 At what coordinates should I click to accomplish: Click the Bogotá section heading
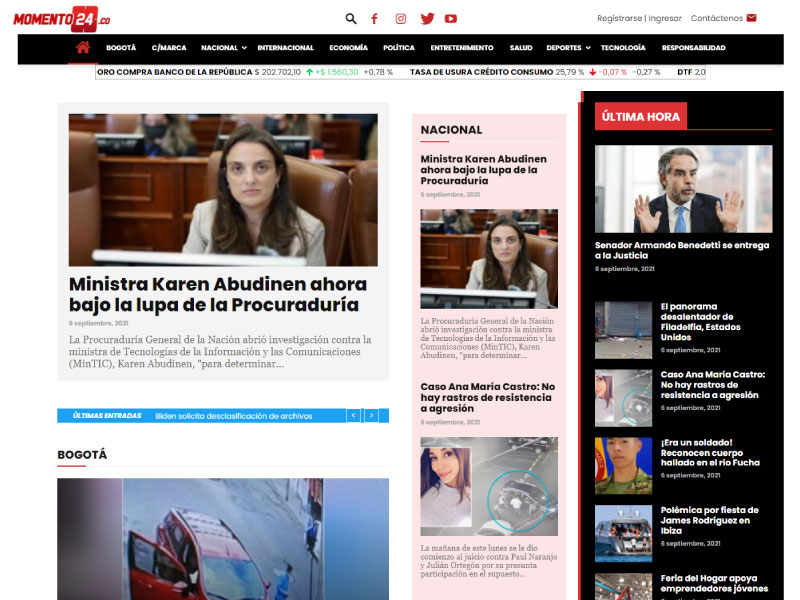[x=82, y=455]
